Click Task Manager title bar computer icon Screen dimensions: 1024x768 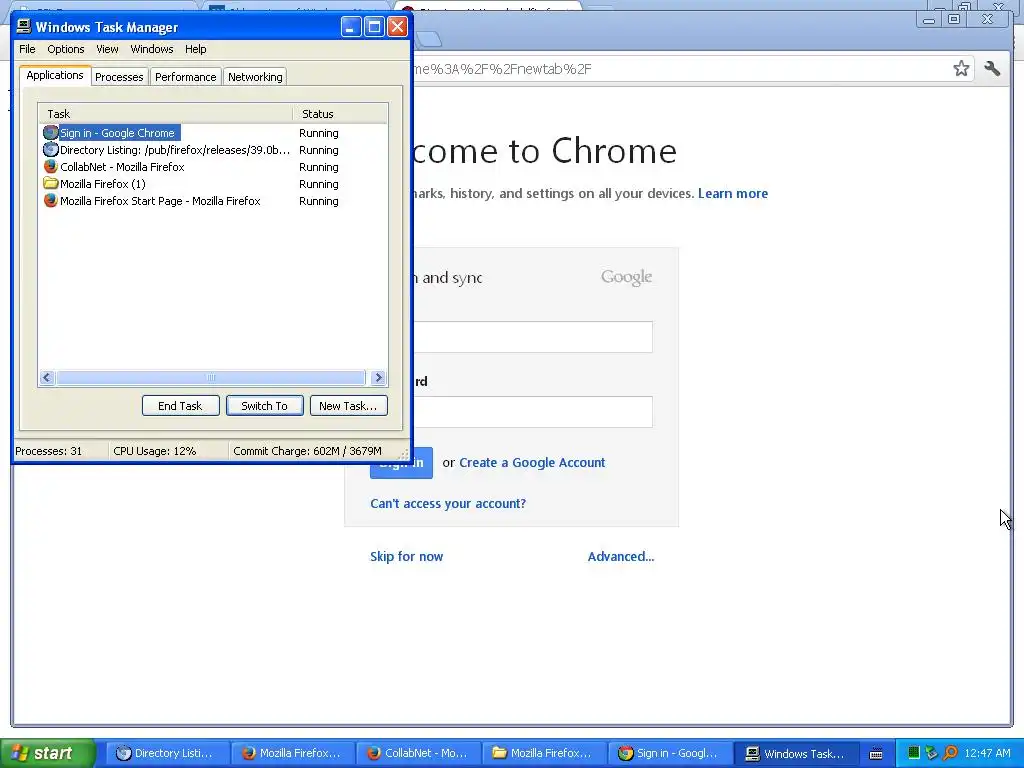click(24, 26)
